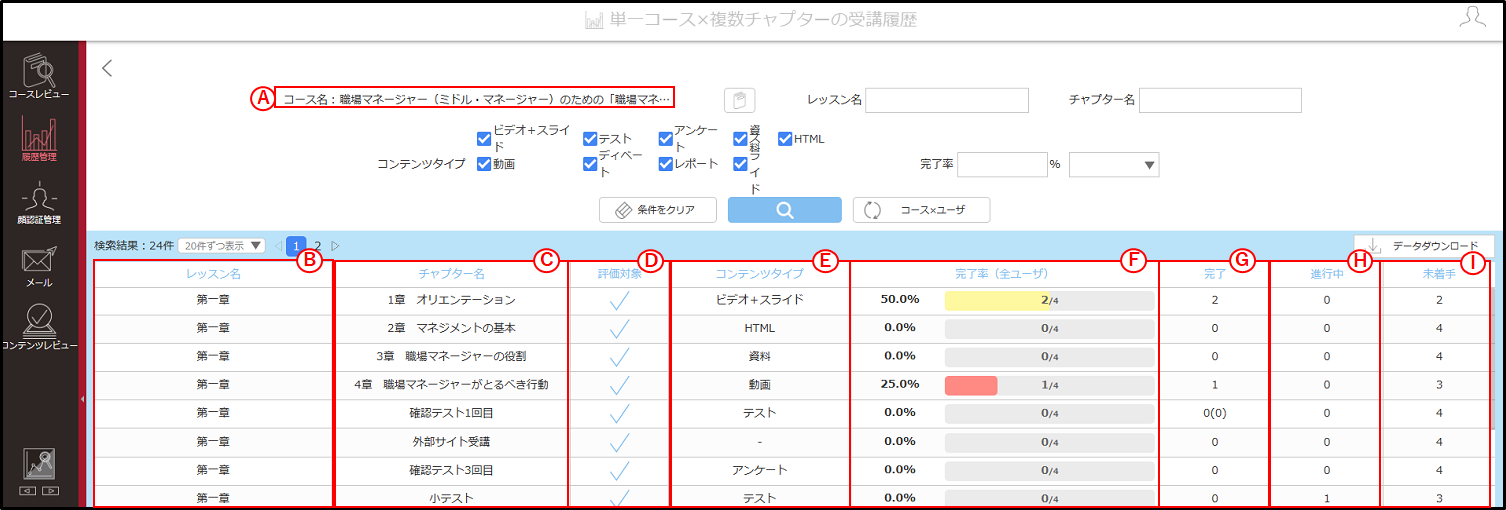
Task: Open the user profile icon in header
Action: point(1473,16)
